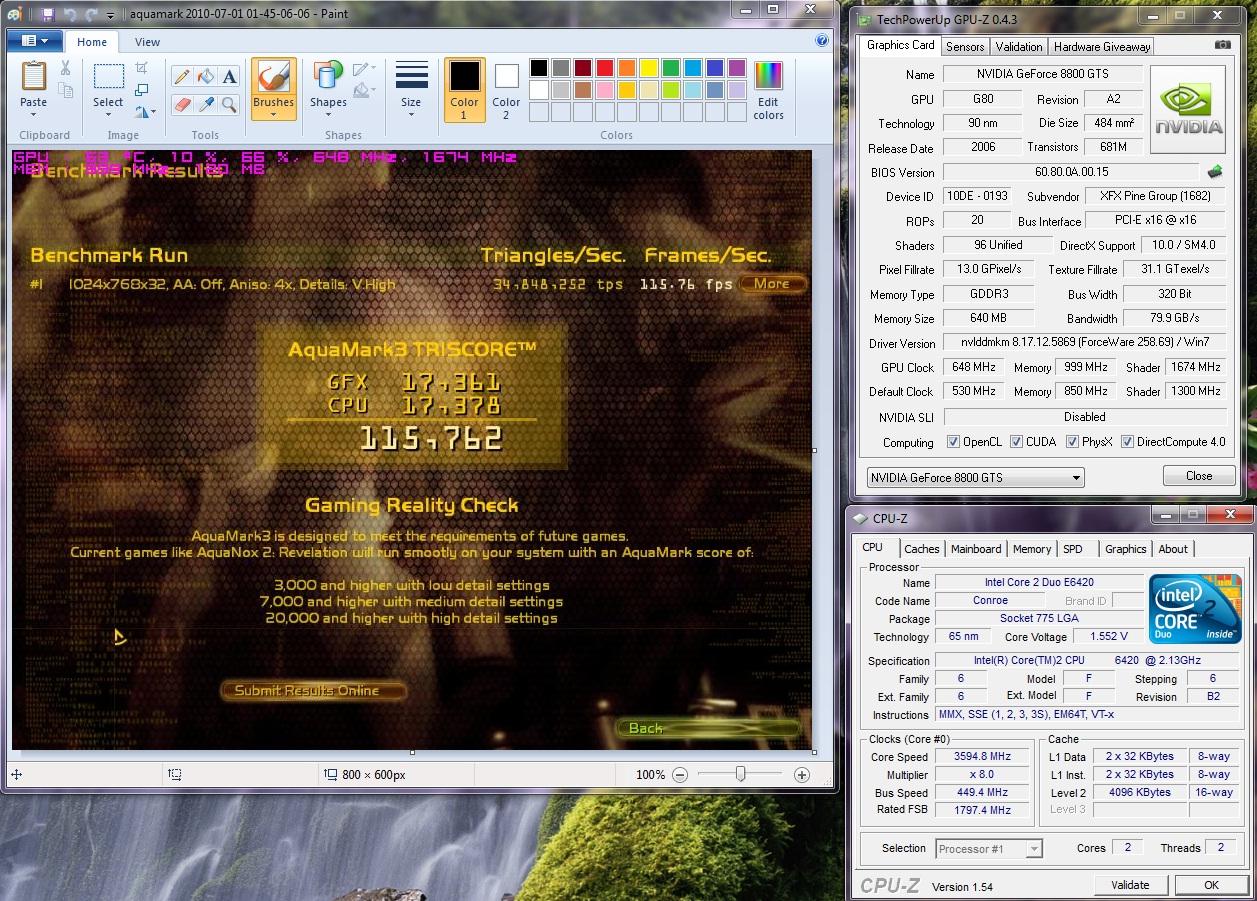Toggle the CUDA checkbox in GPU-Z

1016,442
